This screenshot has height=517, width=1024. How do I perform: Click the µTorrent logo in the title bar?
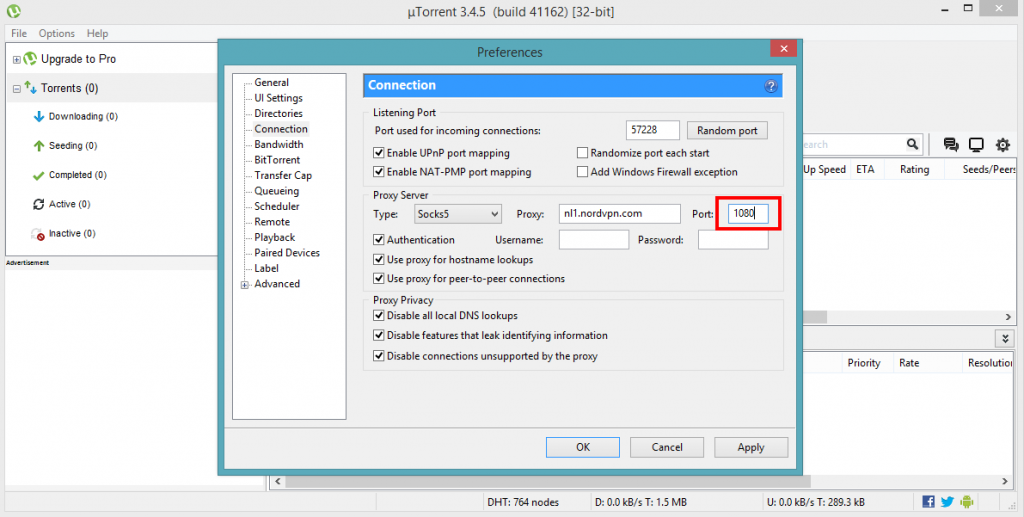[x=13, y=11]
